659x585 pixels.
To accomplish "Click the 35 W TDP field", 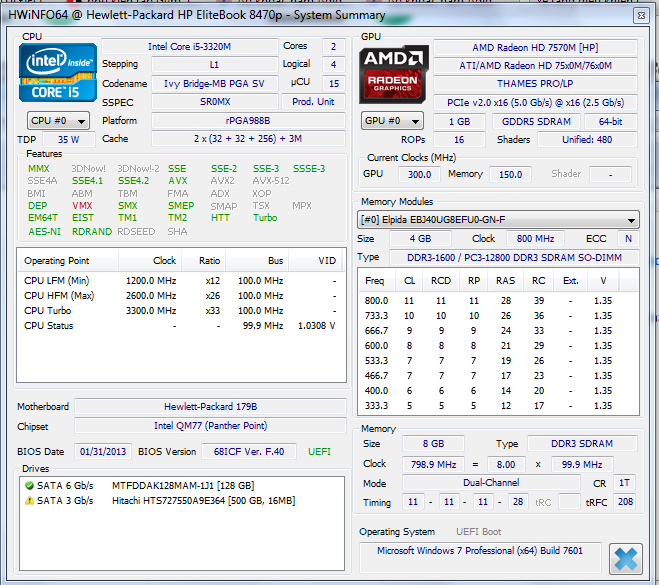I will click(x=69, y=140).
